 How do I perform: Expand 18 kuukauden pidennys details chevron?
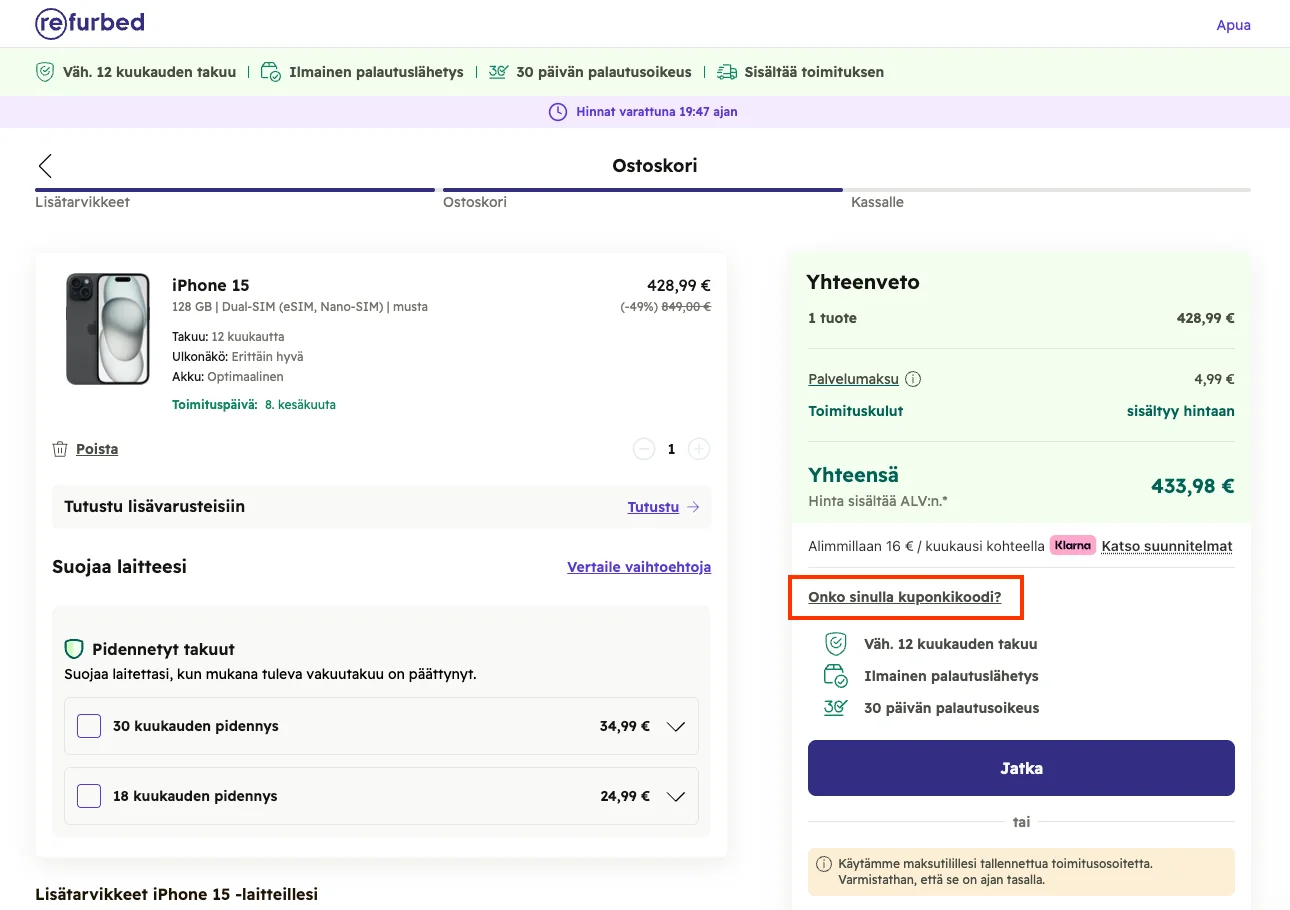(676, 797)
